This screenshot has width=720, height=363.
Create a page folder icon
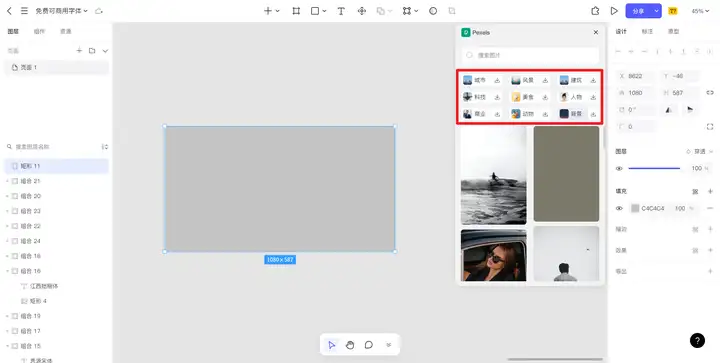[92, 50]
